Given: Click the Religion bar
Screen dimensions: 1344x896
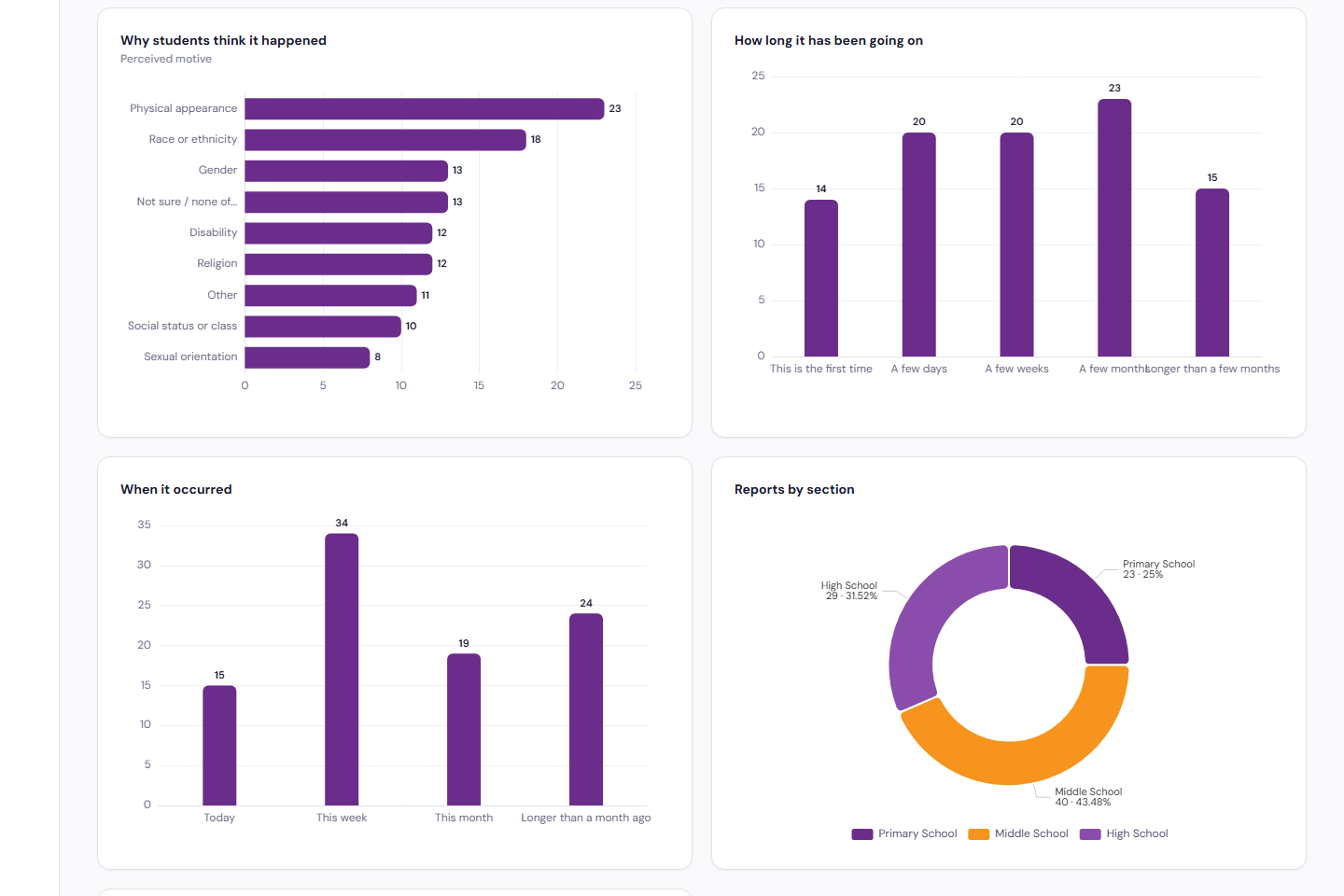Looking at the screenshot, I should pyautogui.click(x=339, y=264).
